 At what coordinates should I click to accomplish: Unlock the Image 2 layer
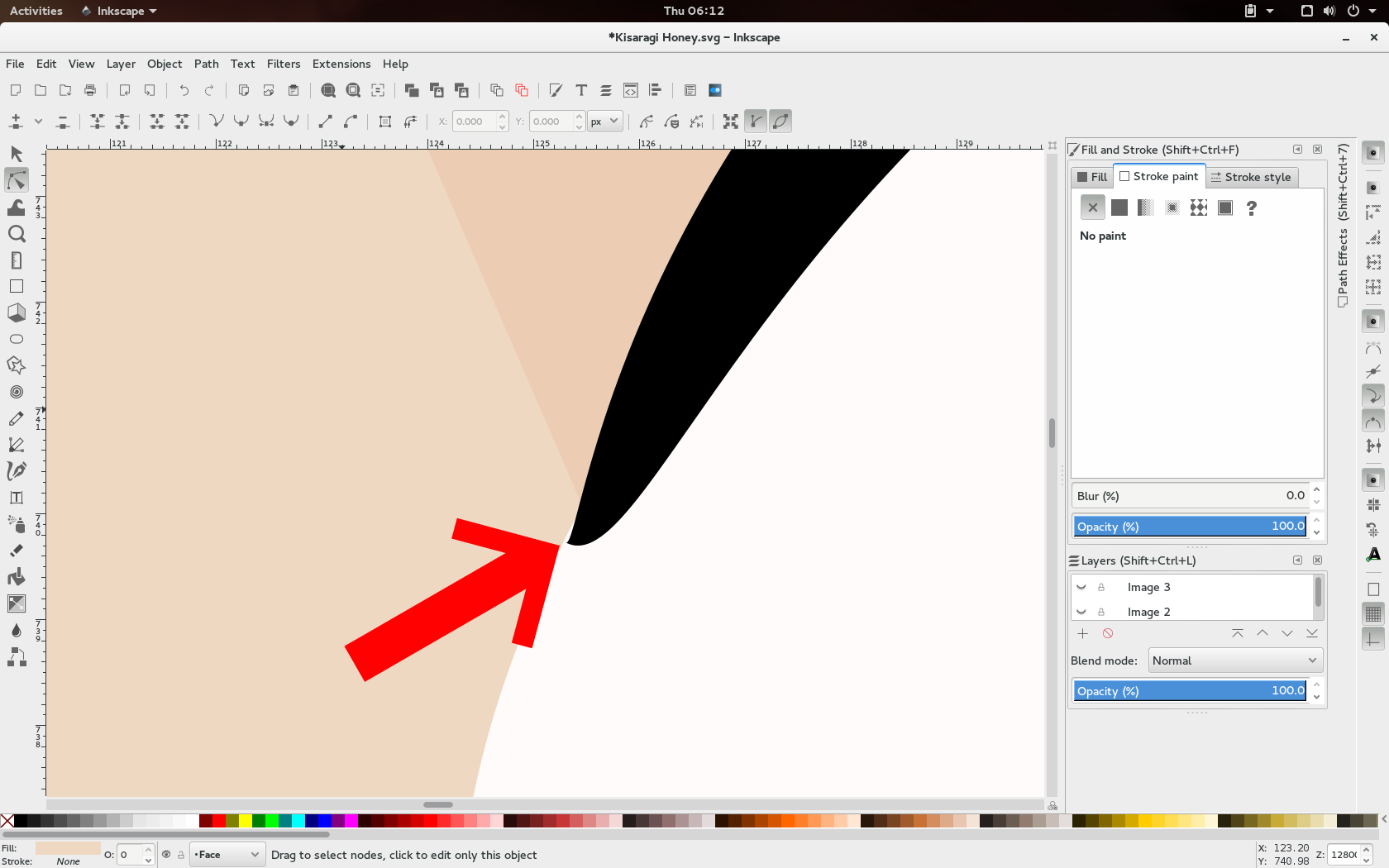[x=1100, y=612]
